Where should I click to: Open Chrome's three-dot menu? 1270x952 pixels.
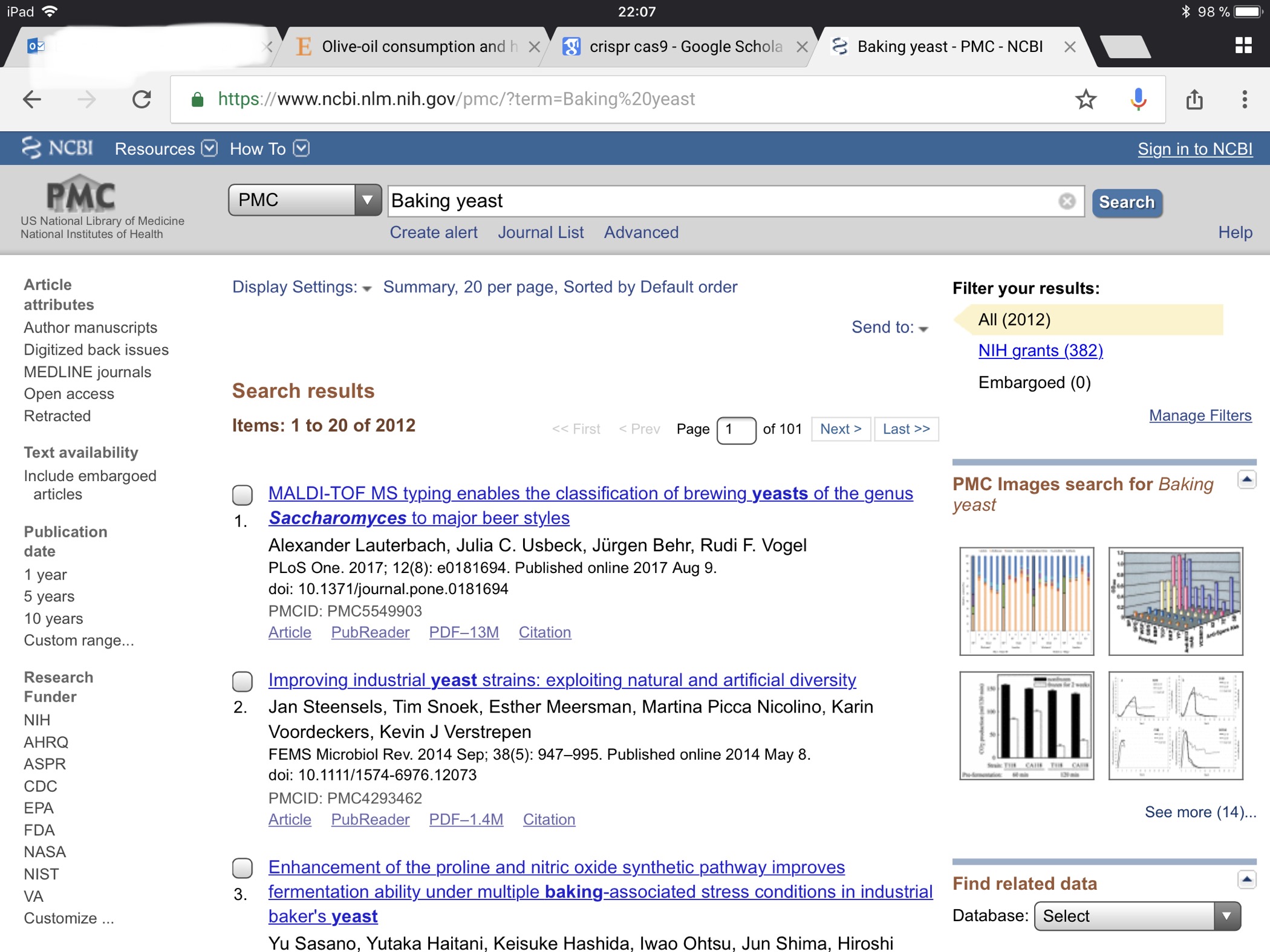1244,99
